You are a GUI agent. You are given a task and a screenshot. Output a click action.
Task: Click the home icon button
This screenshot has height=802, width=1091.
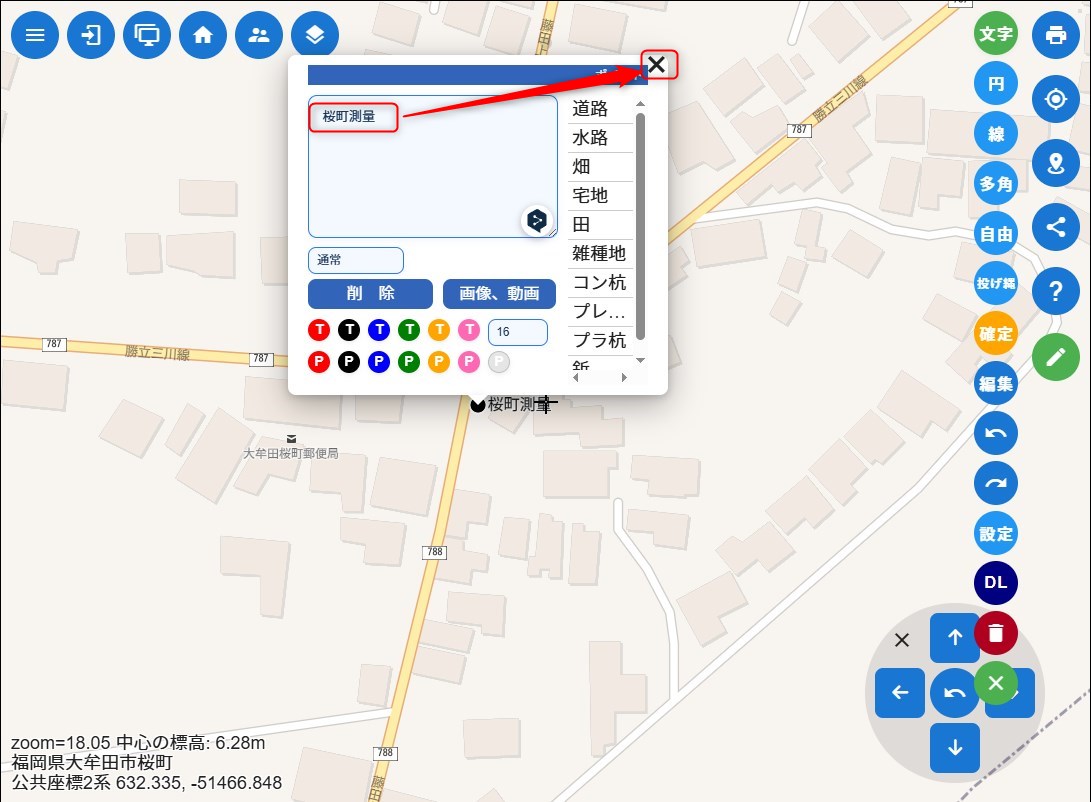tap(203, 36)
